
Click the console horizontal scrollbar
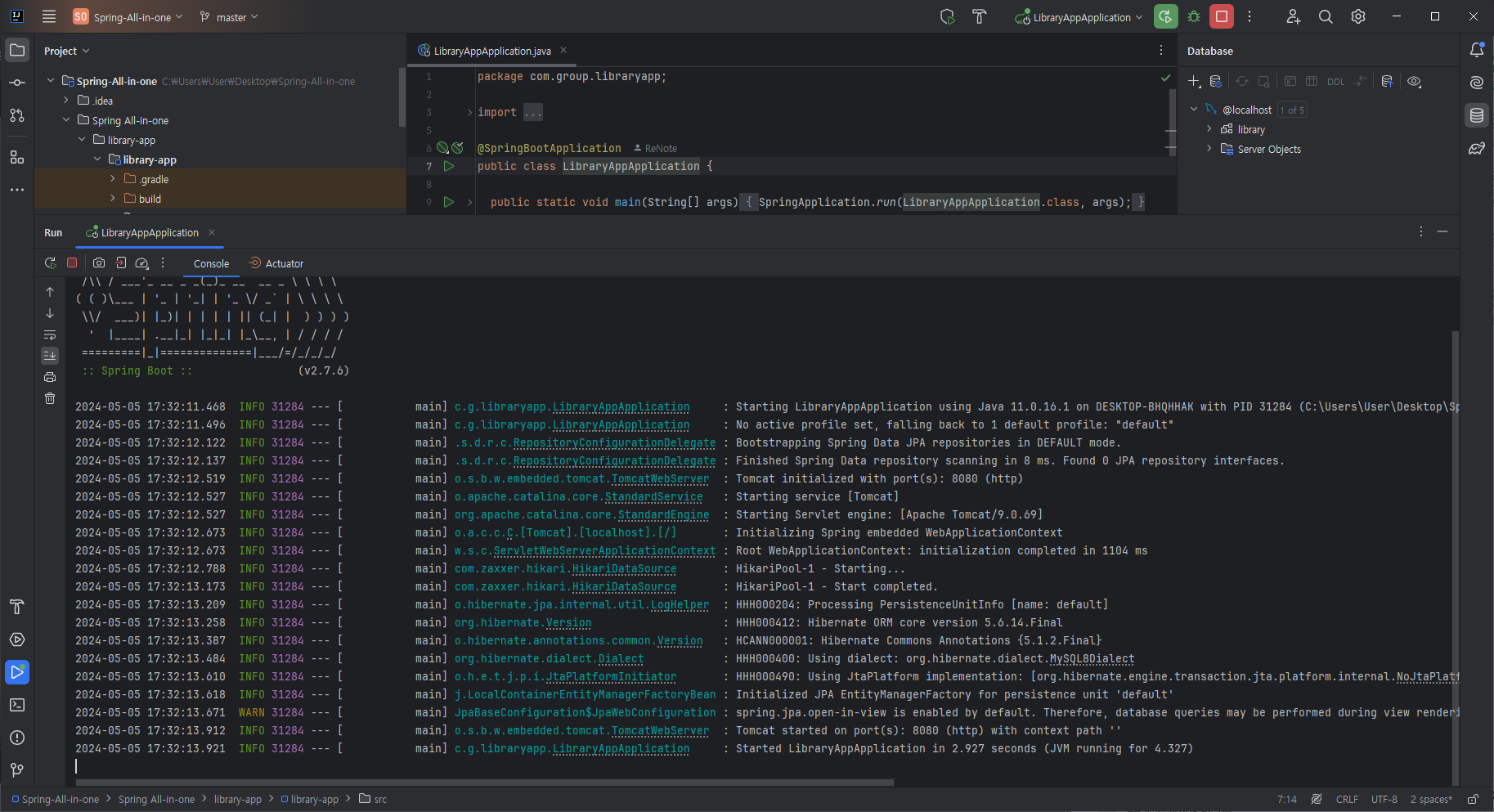click(484, 783)
